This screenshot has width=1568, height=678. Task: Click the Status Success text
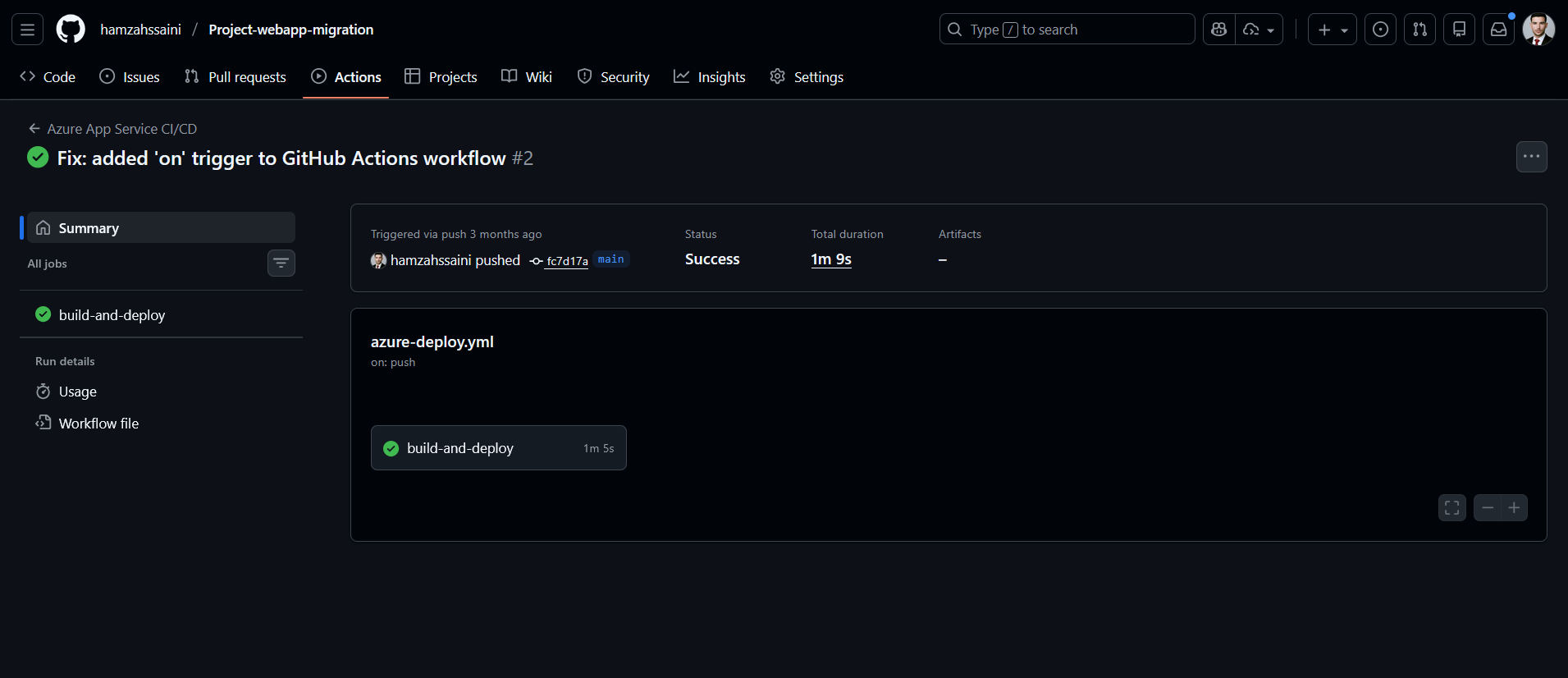tap(712, 259)
